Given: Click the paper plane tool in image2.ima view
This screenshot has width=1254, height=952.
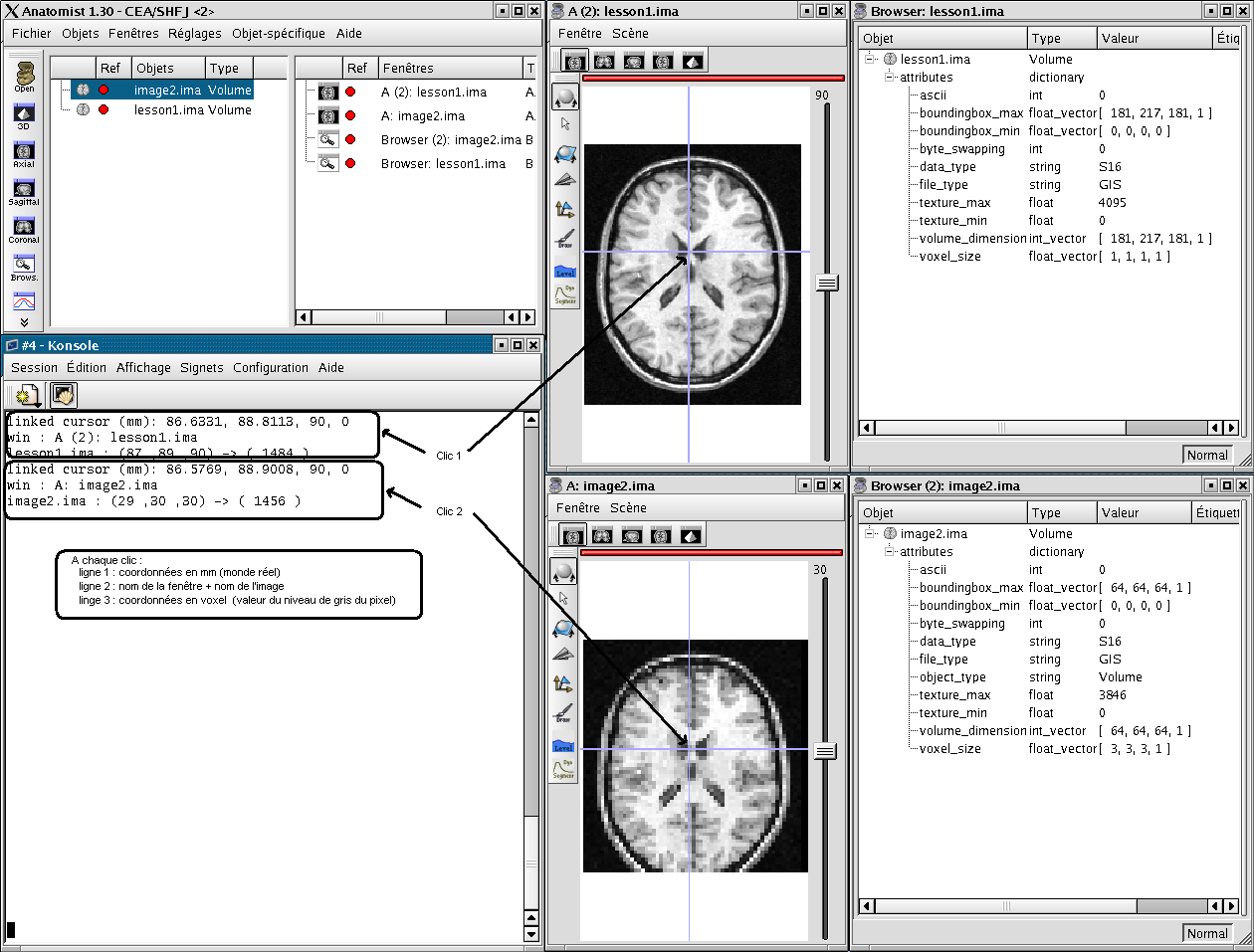Looking at the screenshot, I should point(564,655).
